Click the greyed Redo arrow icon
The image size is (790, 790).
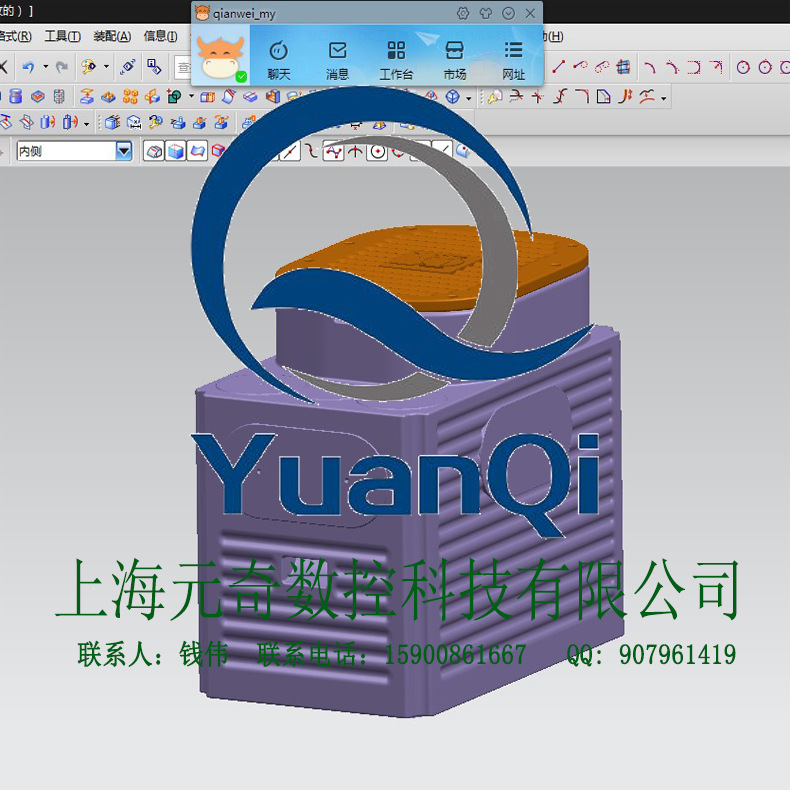(x=61, y=67)
